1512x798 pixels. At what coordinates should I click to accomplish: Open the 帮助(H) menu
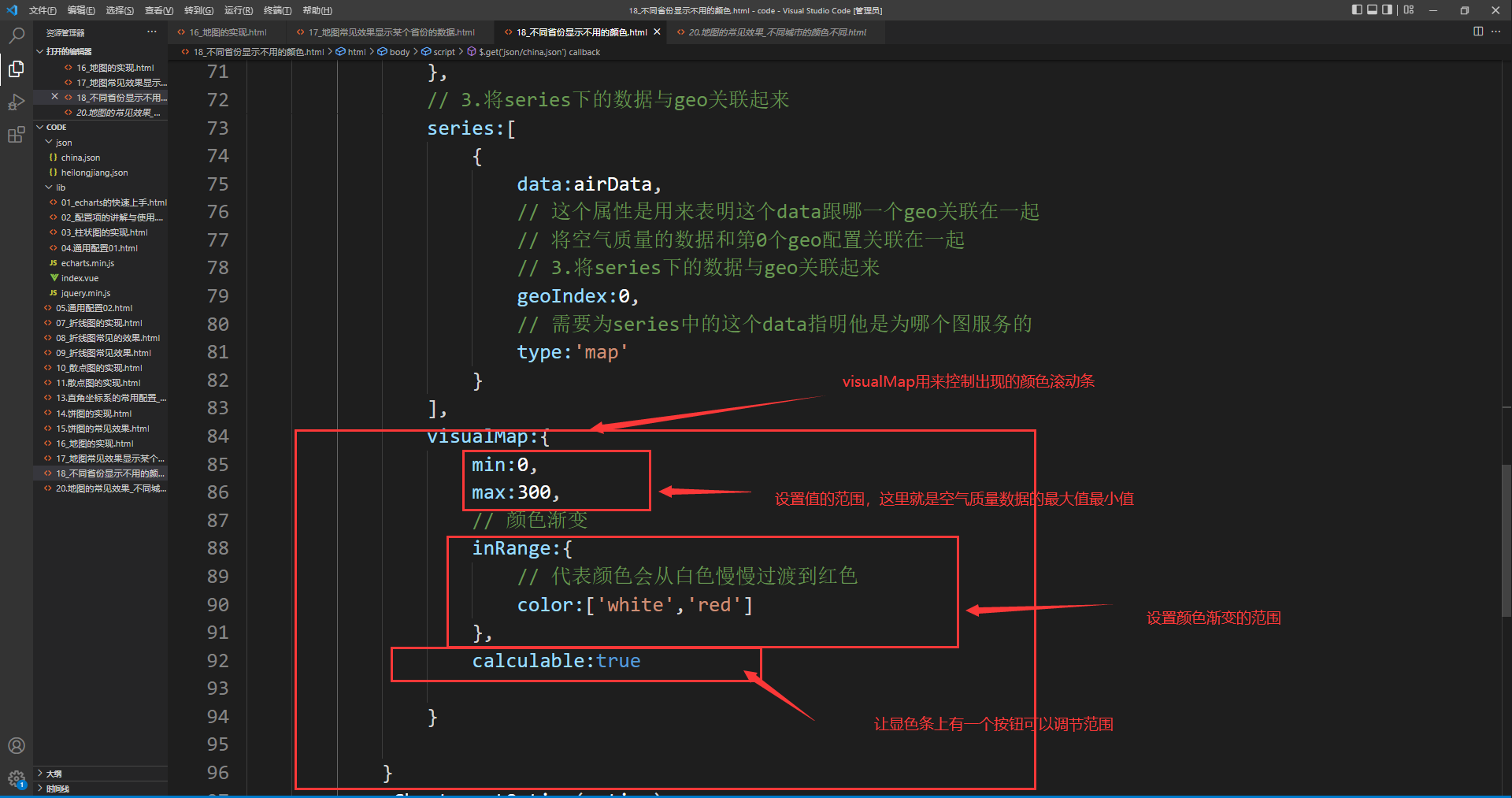coord(317,10)
